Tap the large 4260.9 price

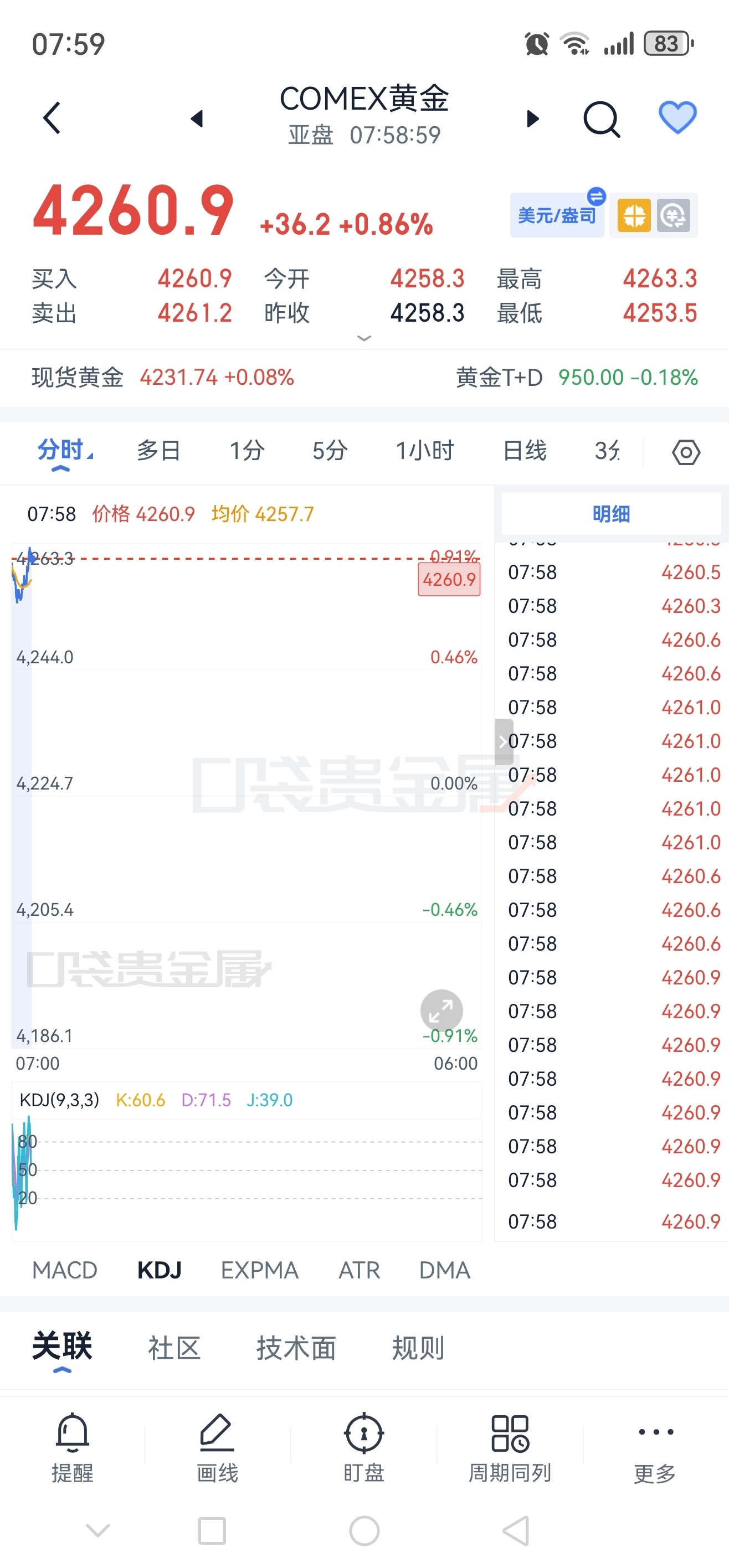click(134, 210)
